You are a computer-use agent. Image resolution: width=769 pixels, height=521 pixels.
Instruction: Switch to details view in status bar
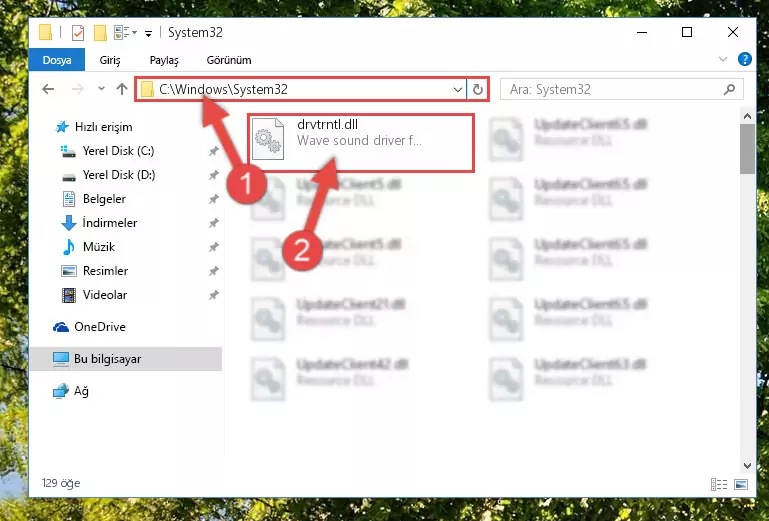coord(718,485)
